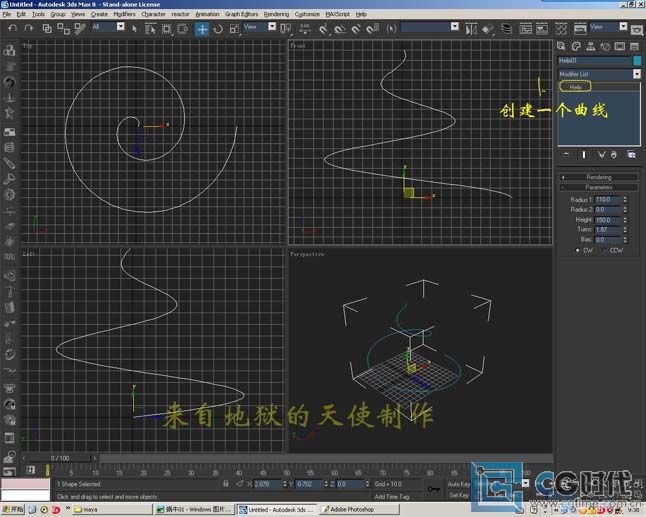
Task: Click the Use Pivot Point Center icon
Action: [x=286, y=29]
